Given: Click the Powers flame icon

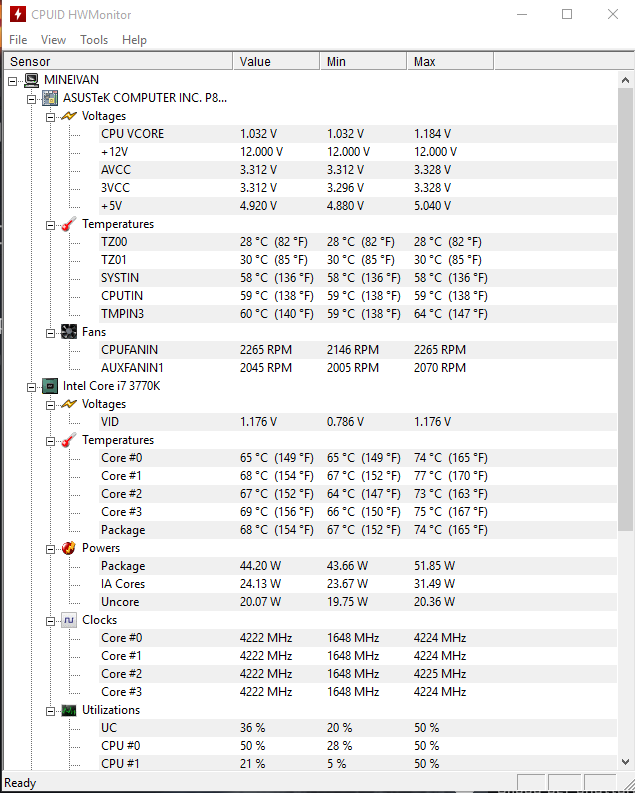Looking at the screenshot, I should point(69,548).
